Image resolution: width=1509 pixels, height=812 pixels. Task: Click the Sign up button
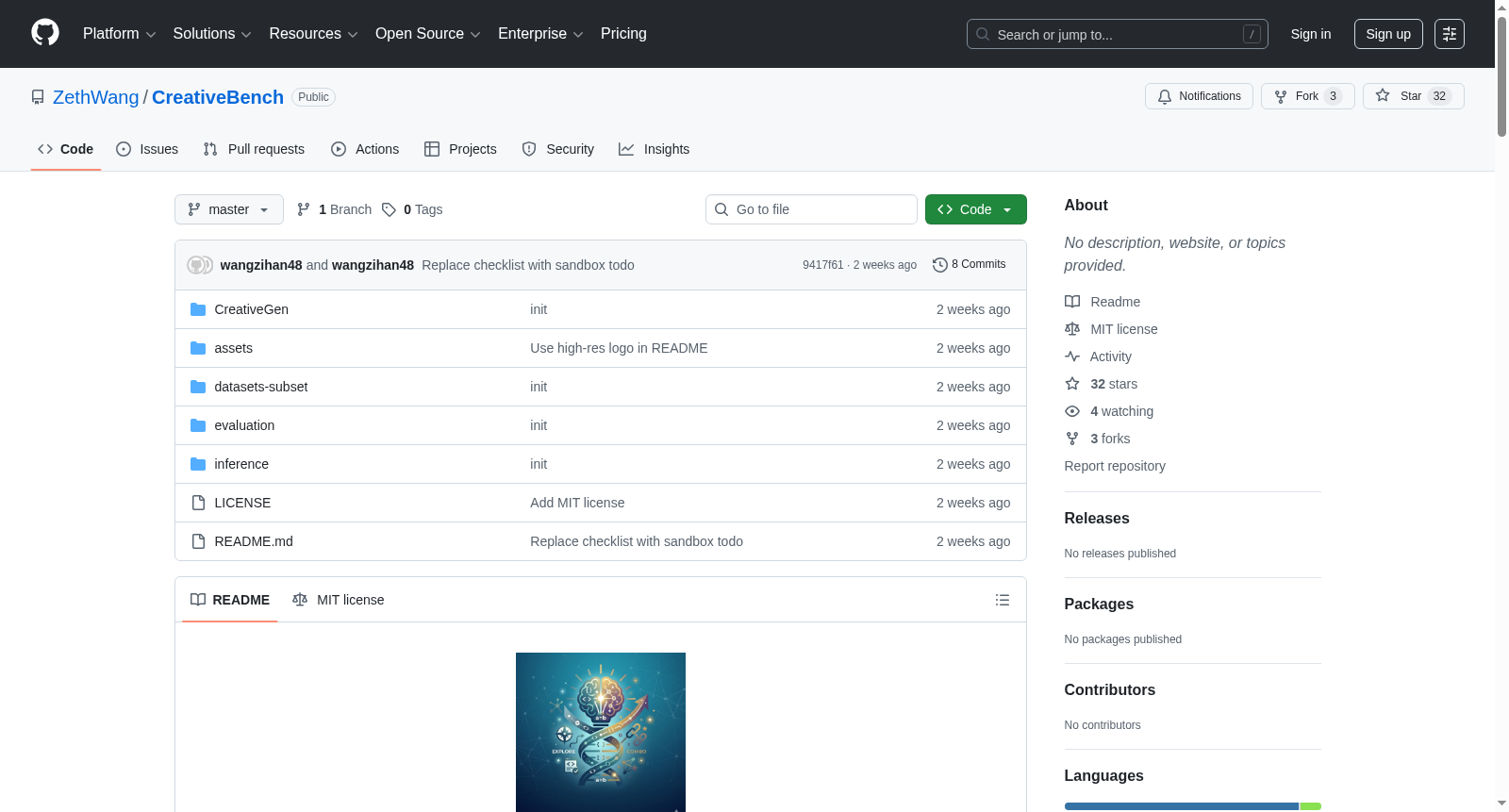click(1388, 34)
